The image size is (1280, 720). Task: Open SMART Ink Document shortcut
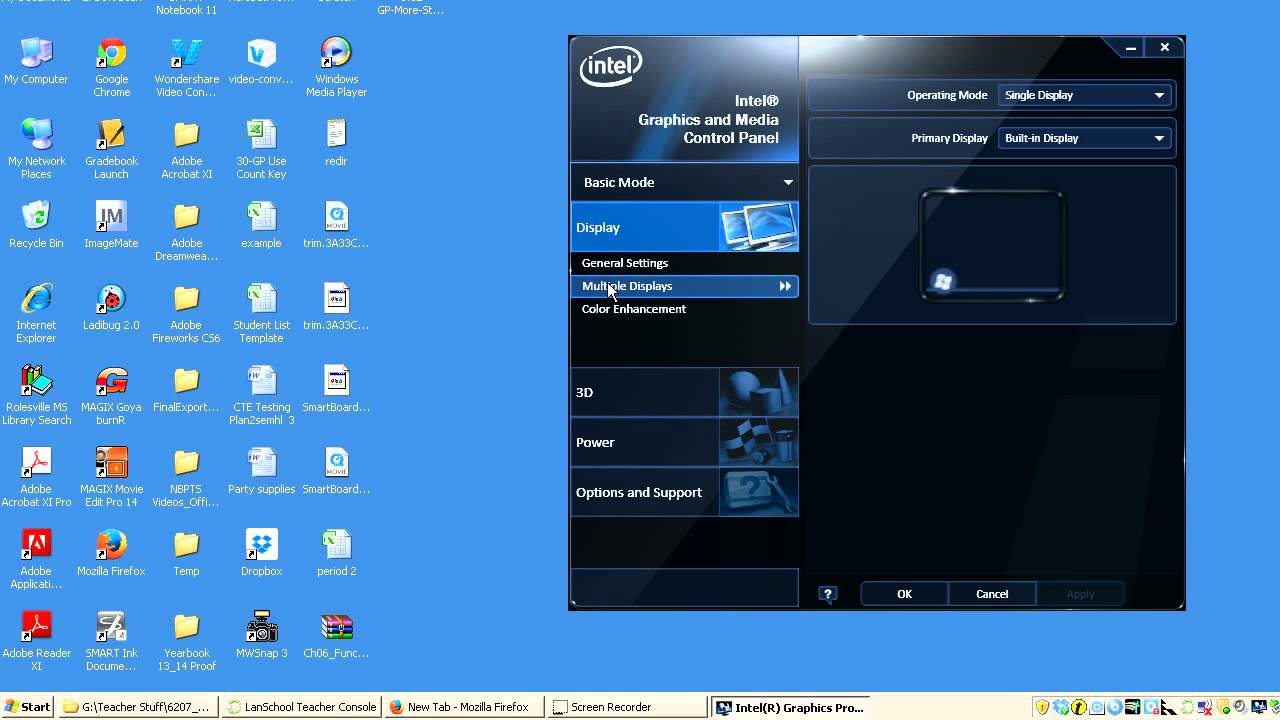pos(111,642)
